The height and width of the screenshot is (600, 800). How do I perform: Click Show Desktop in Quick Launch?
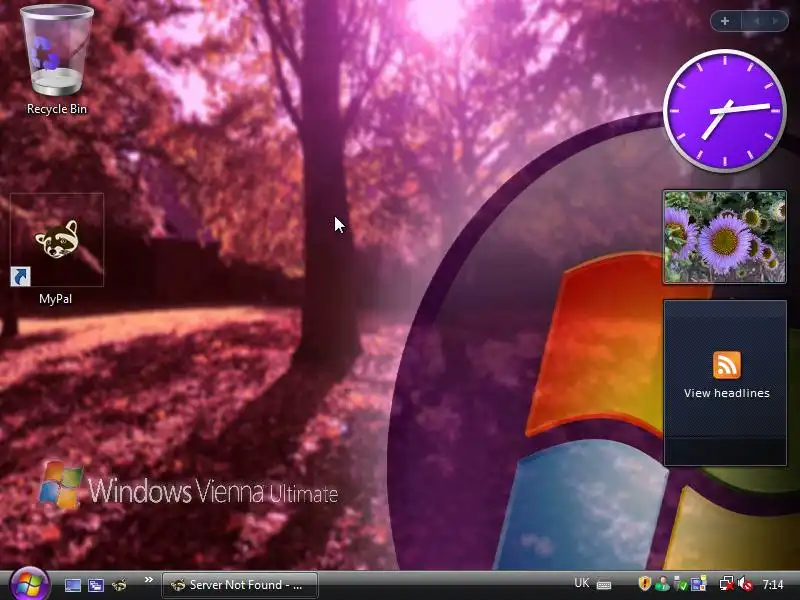[72, 585]
